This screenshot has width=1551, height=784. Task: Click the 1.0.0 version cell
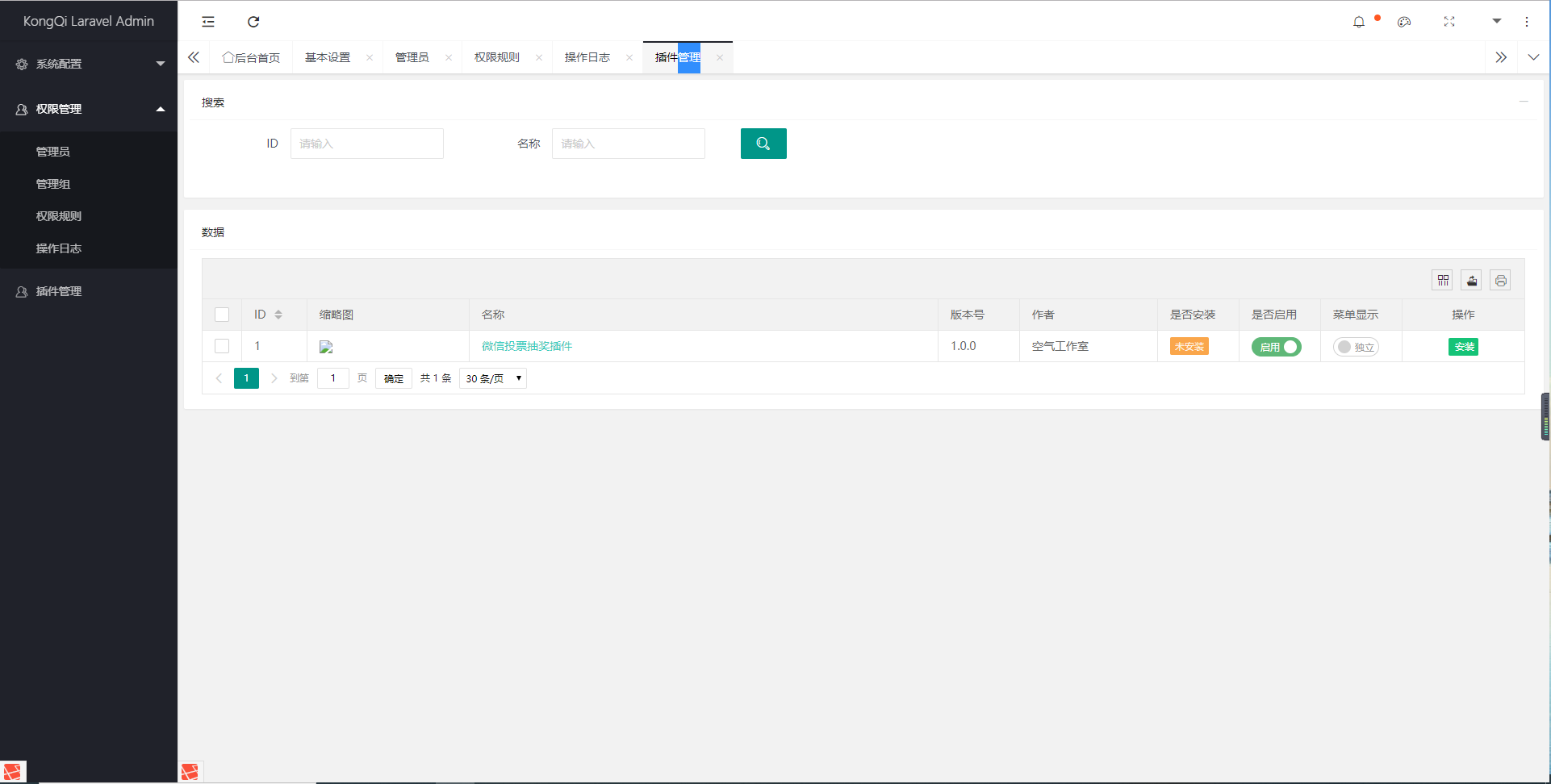tap(978, 346)
